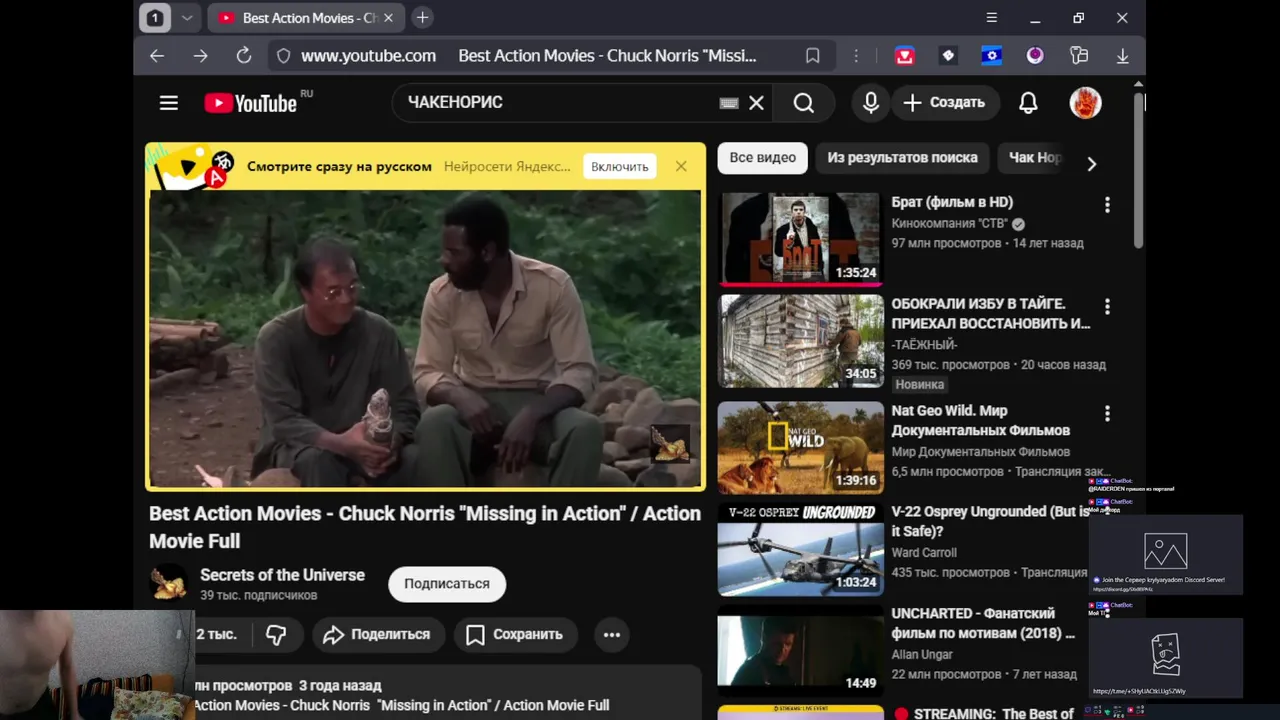Open options for ОБОКРАЛИ ИЗБУ В ТАЙГЕ video
1280x720 pixels.
point(1107,306)
